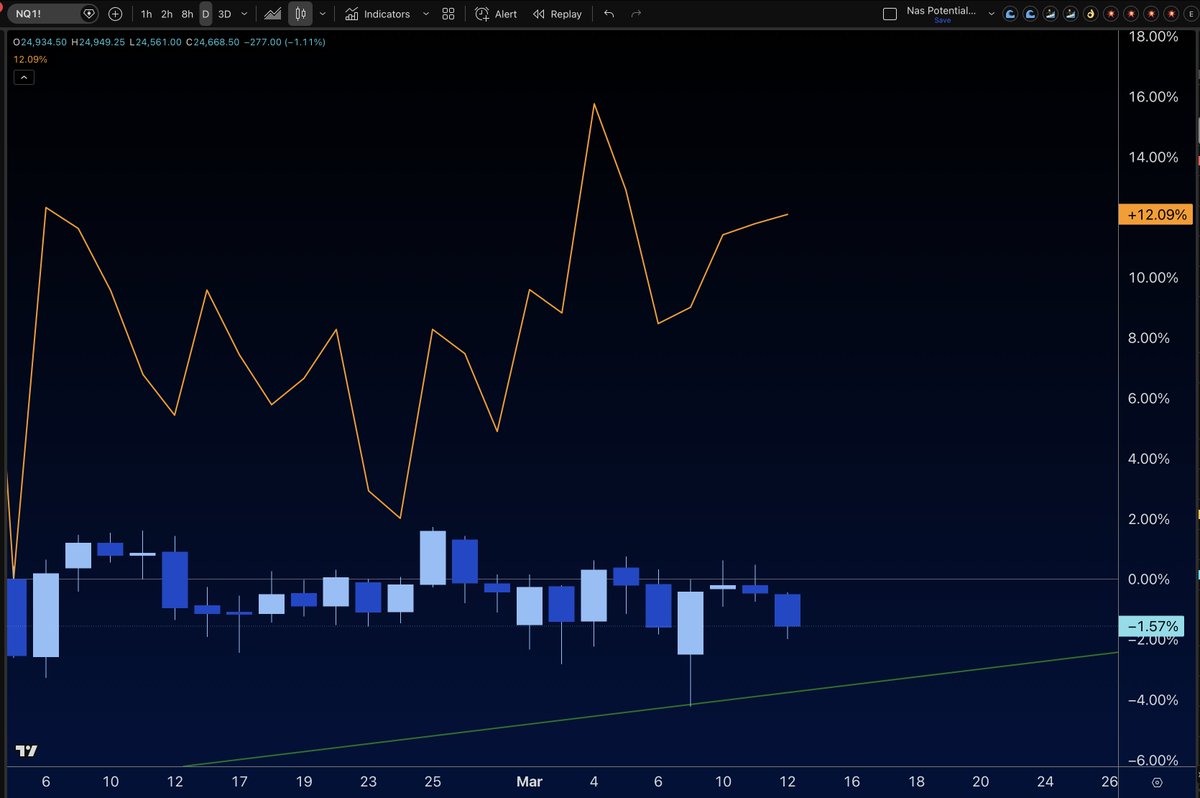Click the 19 date label on time axis
This screenshot has height=798, width=1200.
(x=304, y=782)
